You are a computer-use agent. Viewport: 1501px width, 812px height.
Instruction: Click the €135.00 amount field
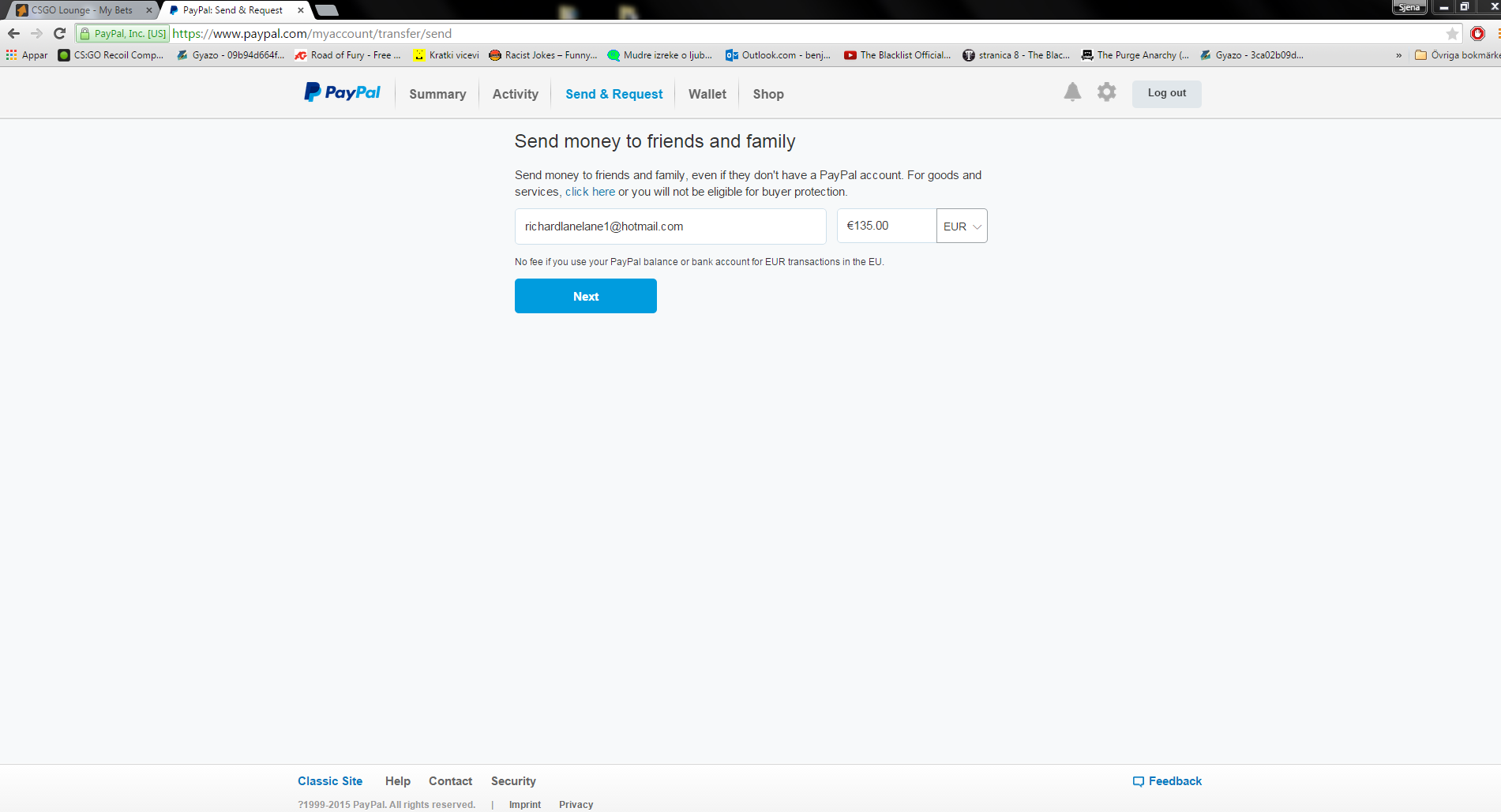click(x=887, y=226)
